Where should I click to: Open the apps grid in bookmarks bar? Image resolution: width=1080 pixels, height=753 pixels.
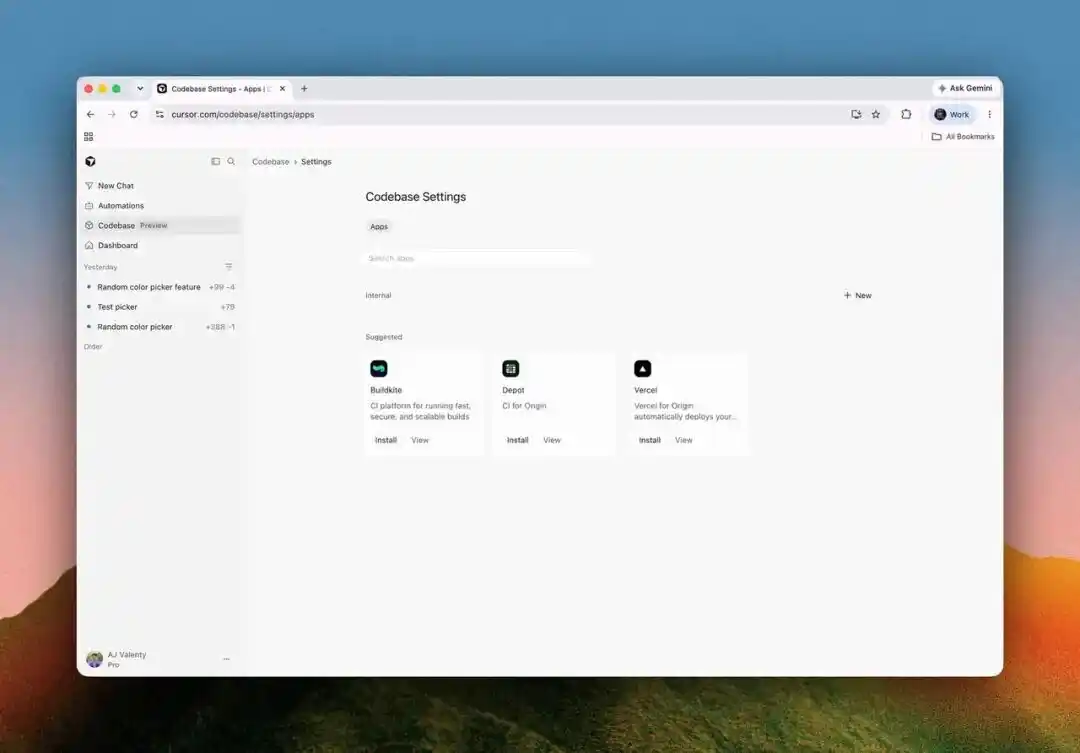point(89,136)
